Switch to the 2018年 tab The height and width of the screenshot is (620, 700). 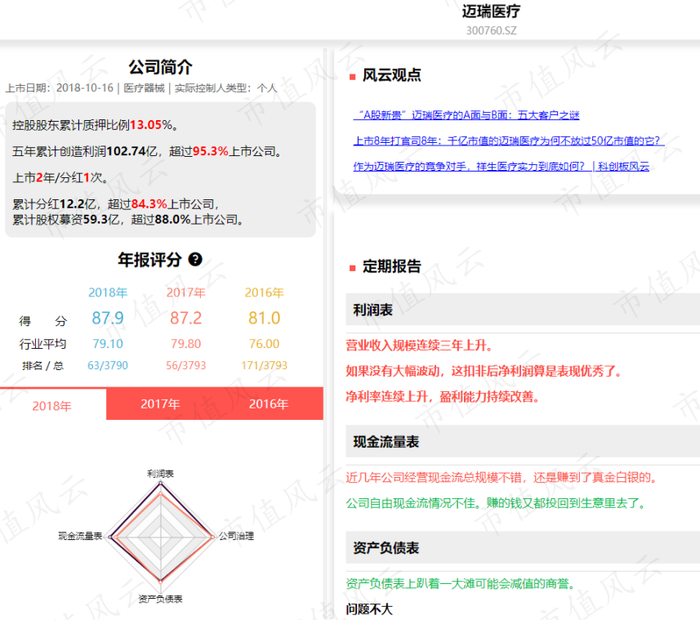pyautogui.click(x=52, y=405)
